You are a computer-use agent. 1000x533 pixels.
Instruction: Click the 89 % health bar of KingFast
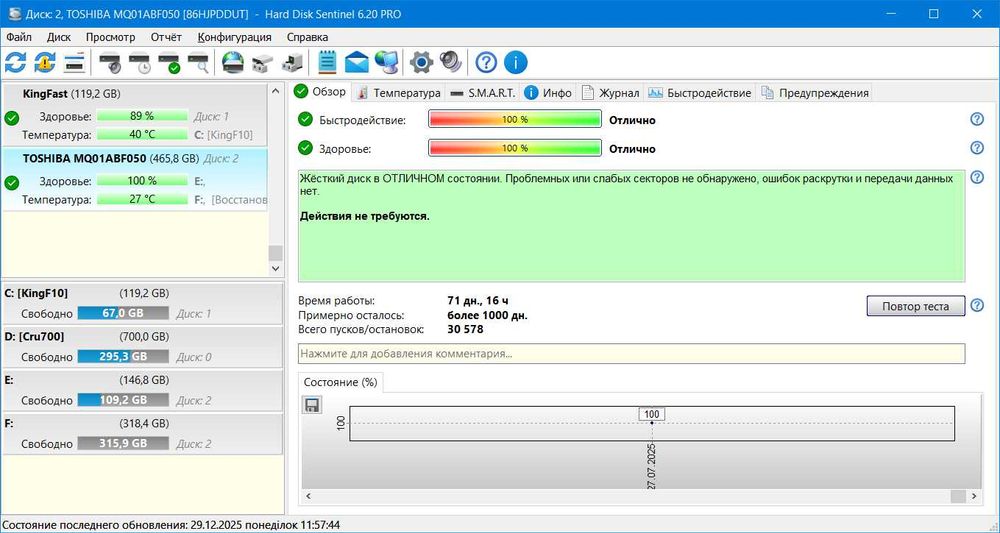pyautogui.click(x=142, y=116)
